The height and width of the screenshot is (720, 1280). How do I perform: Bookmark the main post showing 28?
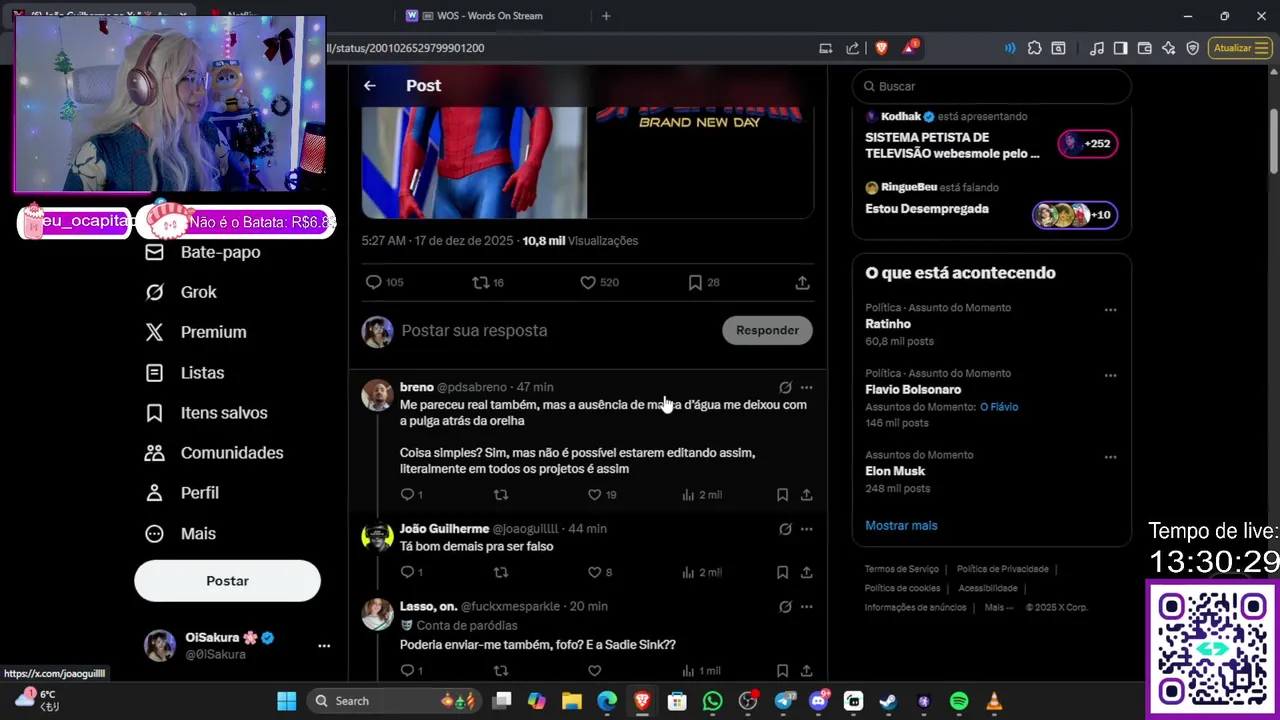pos(704,283)
